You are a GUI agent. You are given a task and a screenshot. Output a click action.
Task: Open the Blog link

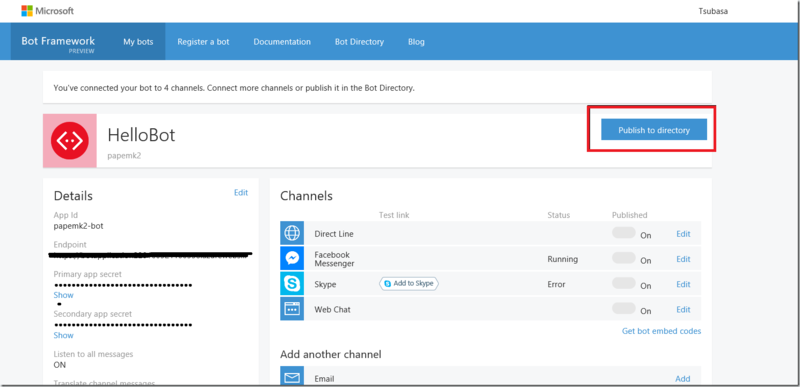click(x=416, y=42)
